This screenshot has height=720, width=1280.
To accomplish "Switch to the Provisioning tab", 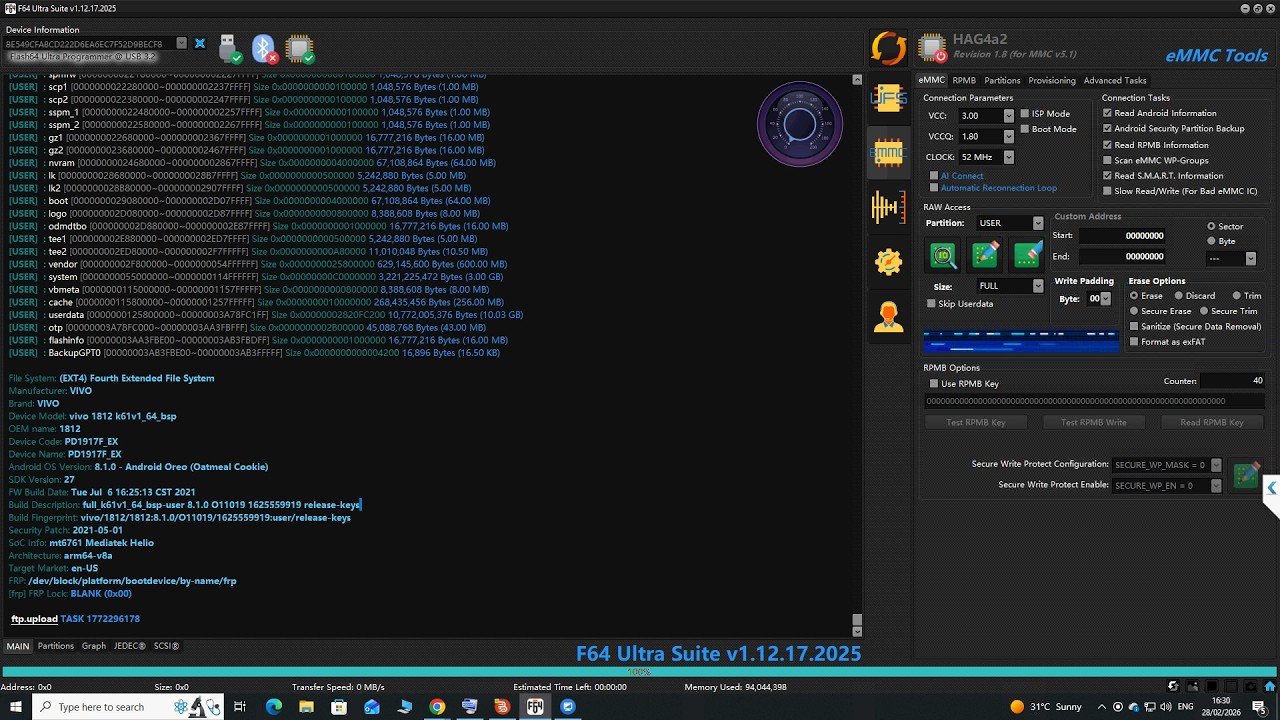I will point(1052,80).
